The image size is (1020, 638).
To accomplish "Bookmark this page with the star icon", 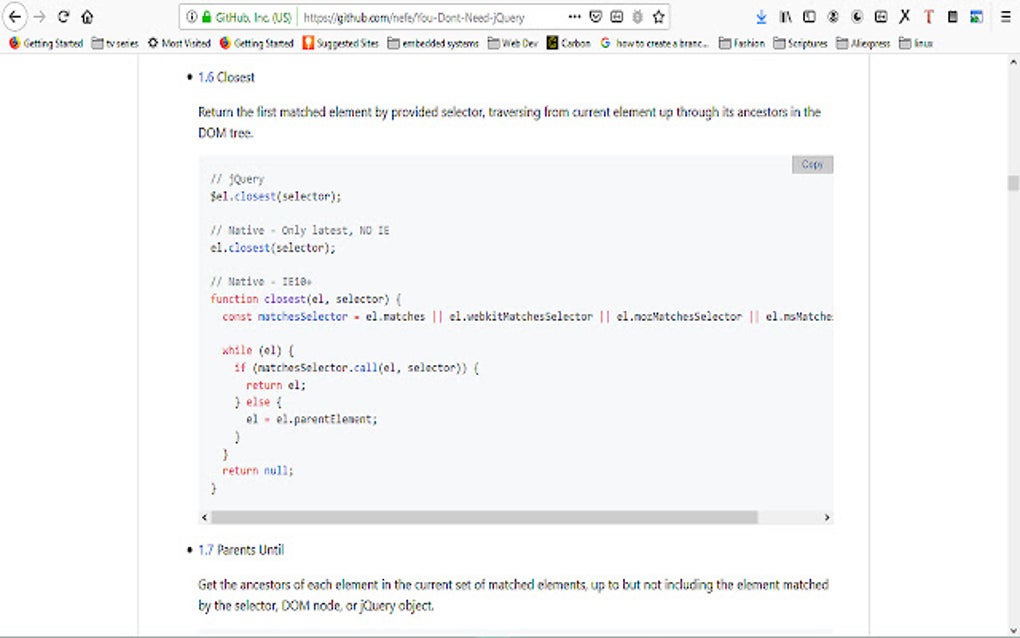I will pos(657,17).
